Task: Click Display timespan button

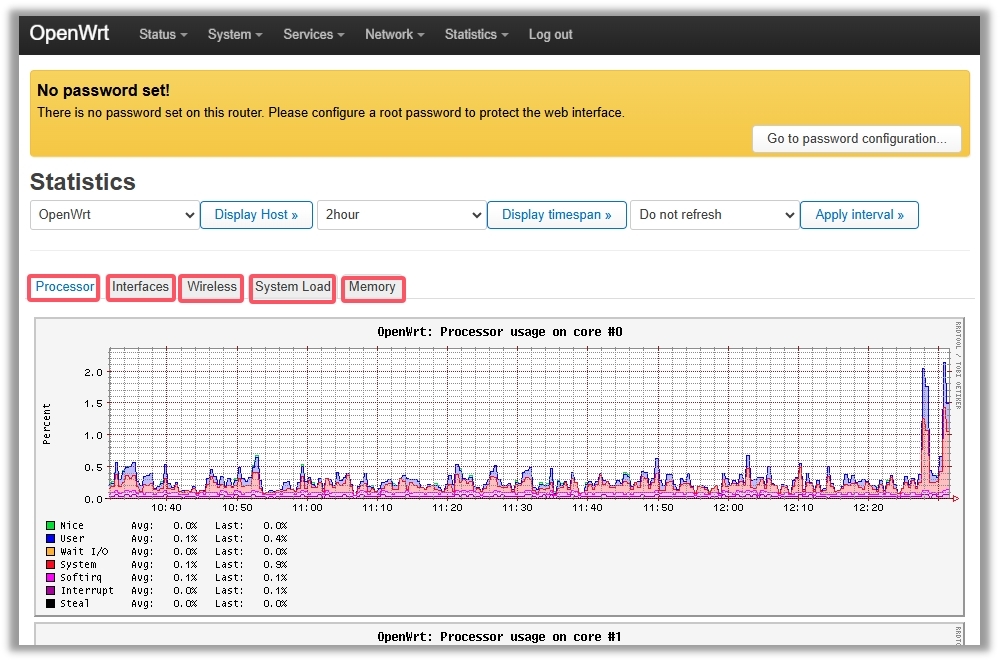Action: 556,215
